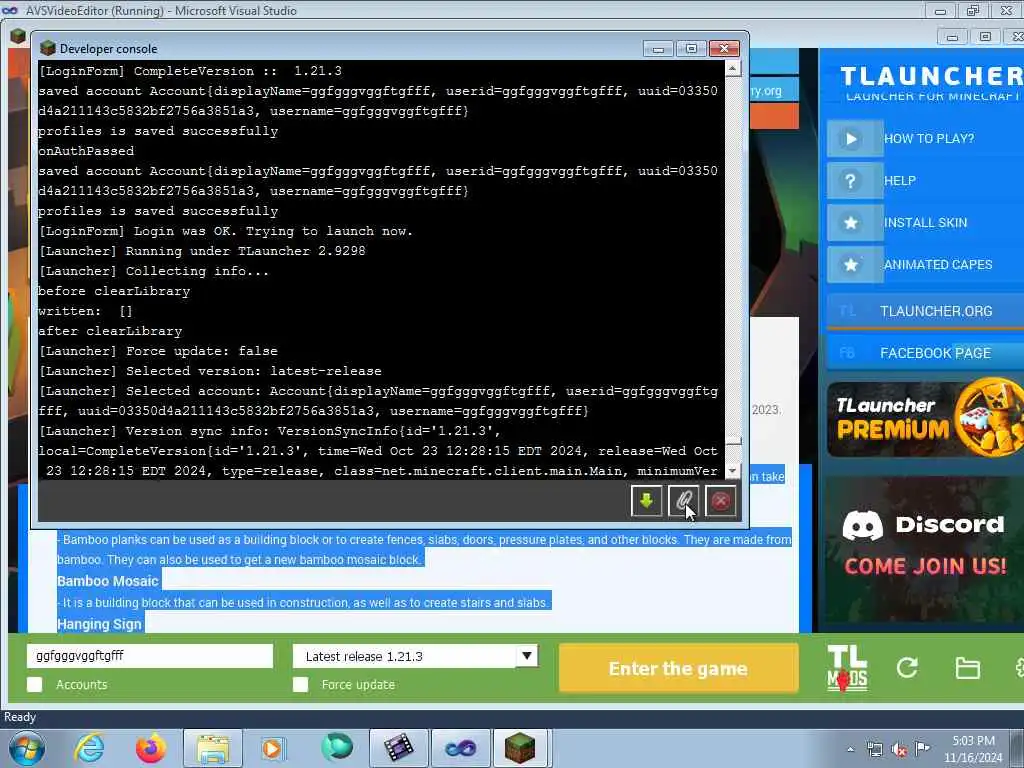Open Firefox from taskbar
Screen dimensions: 1024x768
[x=150, y=748]
